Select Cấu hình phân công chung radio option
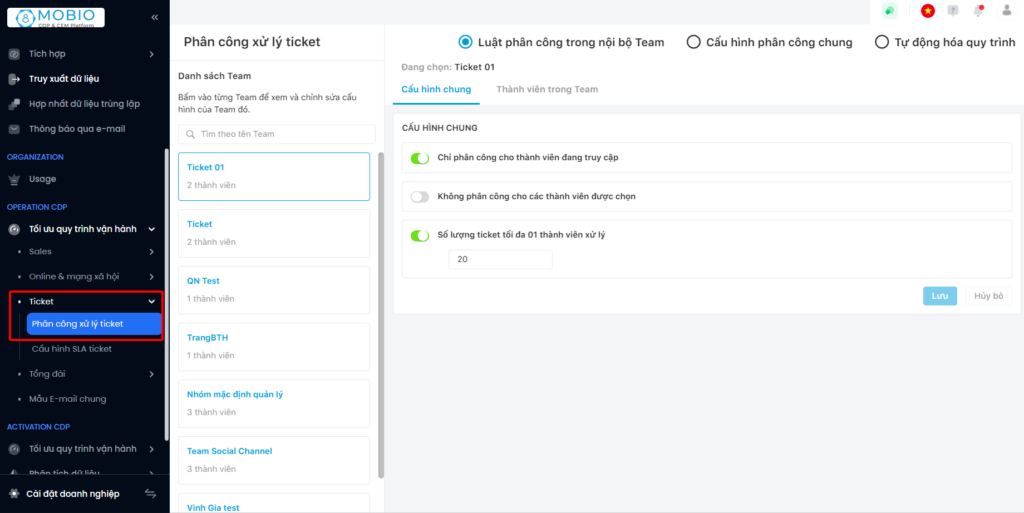 tap(694, 42)
